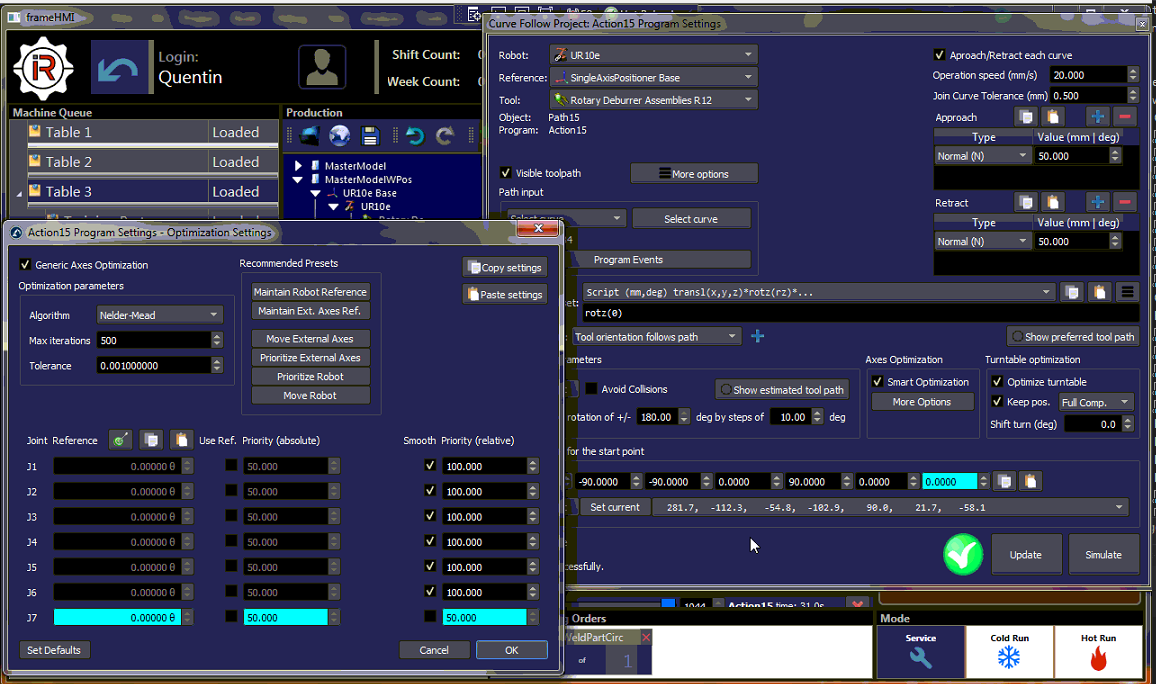The width and height of the screenshot is (1156, 684).
Task: Enable the Avoid Collisions checkbox
Action: [x=591, y=389]
